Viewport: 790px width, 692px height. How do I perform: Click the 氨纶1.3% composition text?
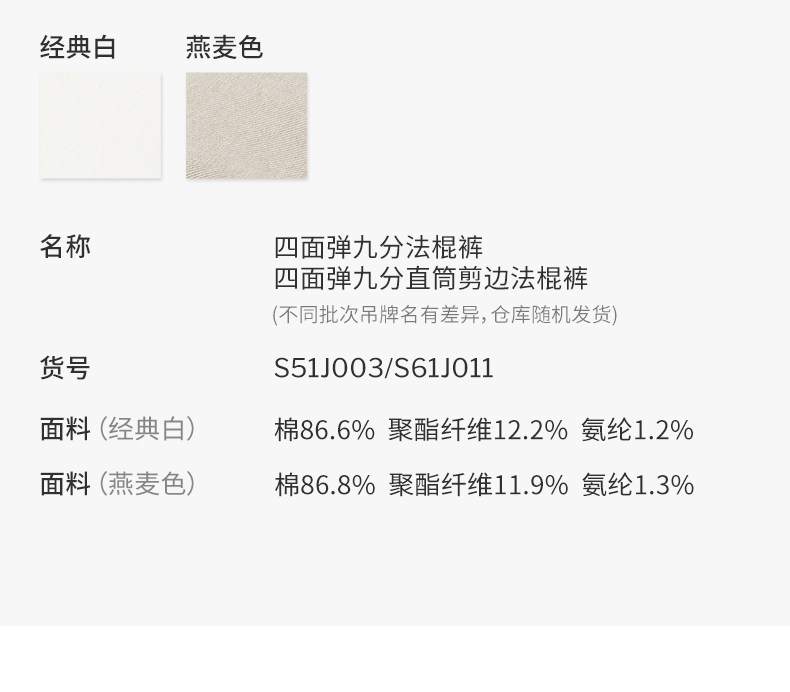point(637,485)
